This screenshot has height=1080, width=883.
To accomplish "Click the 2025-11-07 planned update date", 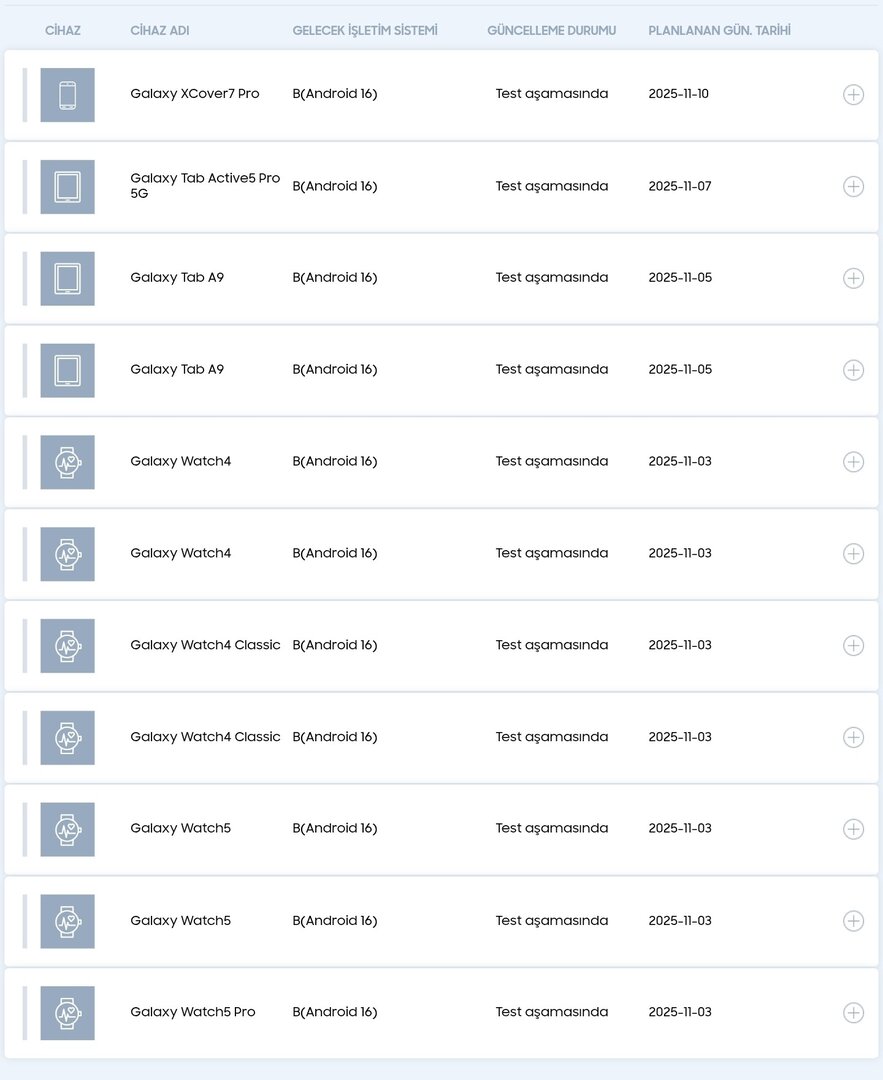I will pyautogui.click(x=680, y=186).
